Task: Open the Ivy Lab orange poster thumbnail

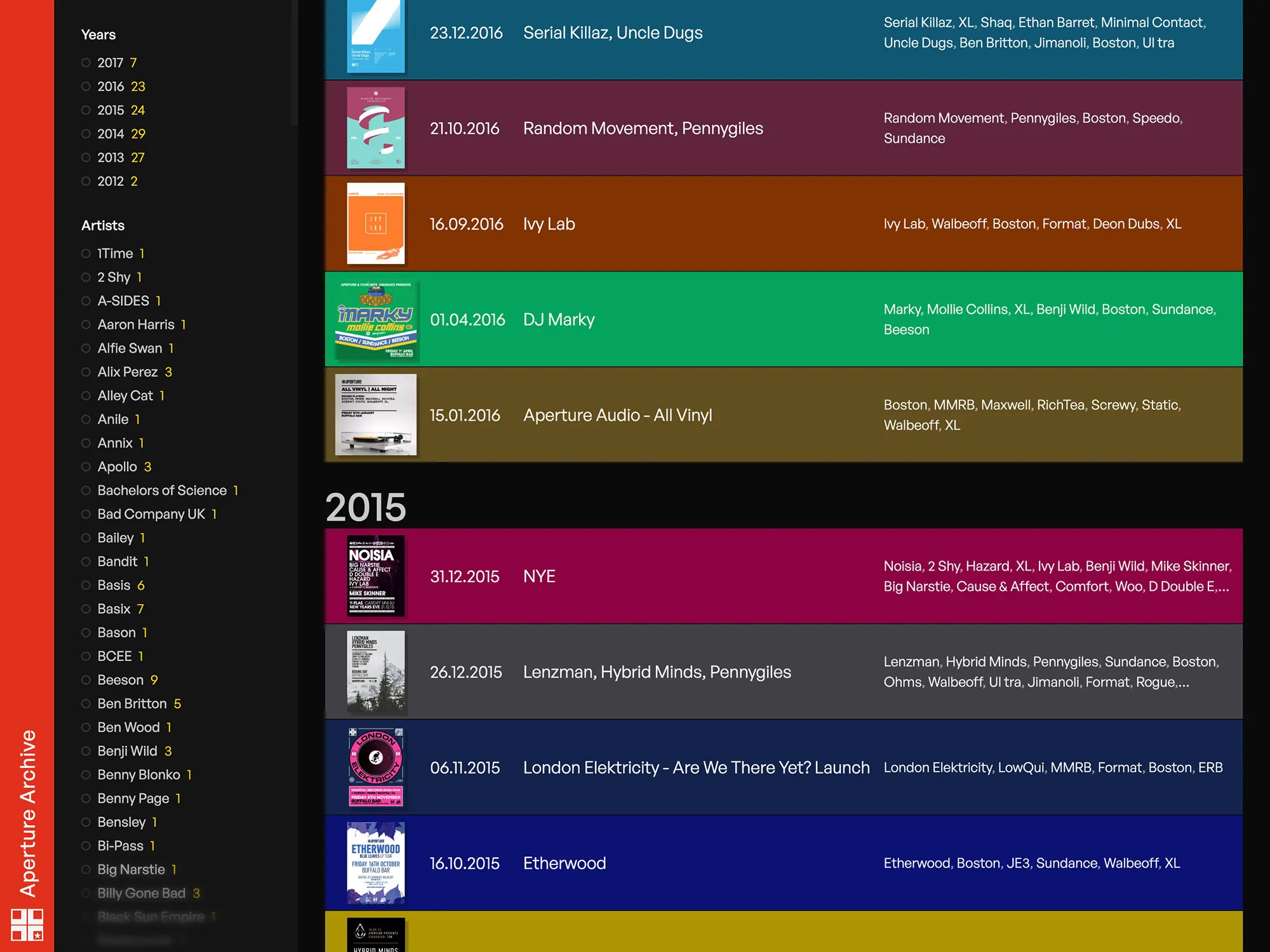Action: tap(376, 223)
